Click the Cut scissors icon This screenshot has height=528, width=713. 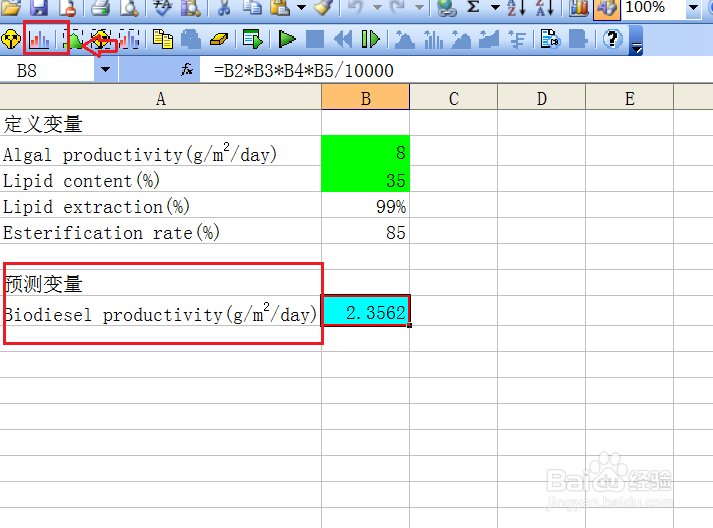coord(223,7)
